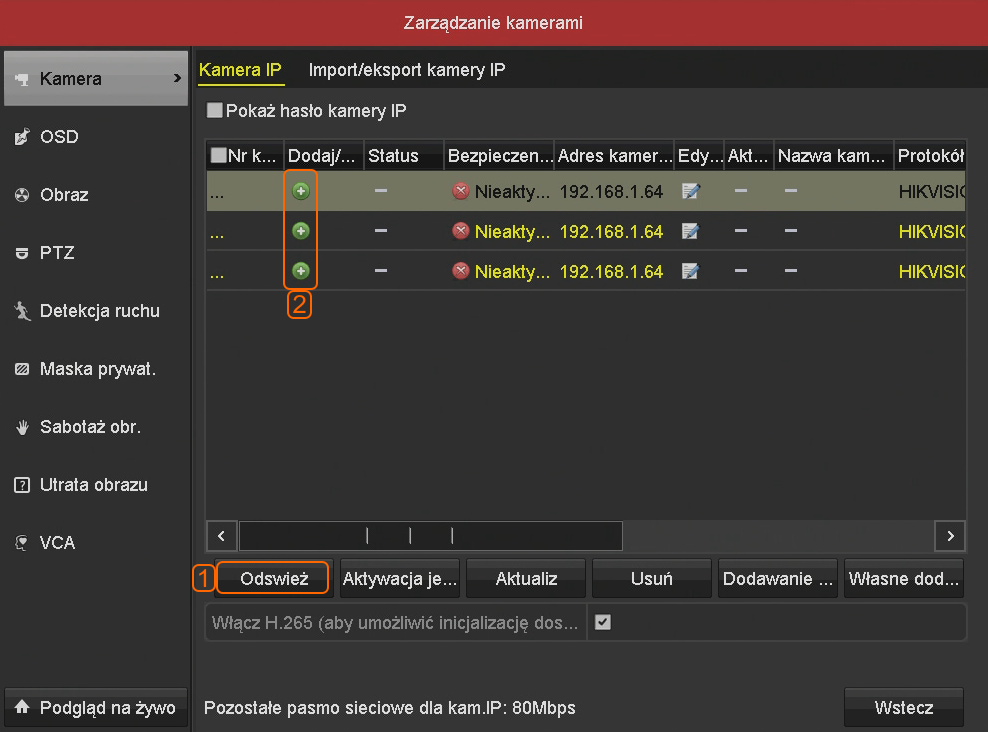This screenshot has width=988, height=732.
Task: Open edit icon for the first camera row
Action: pyautogui.click(x=691, y=191)
